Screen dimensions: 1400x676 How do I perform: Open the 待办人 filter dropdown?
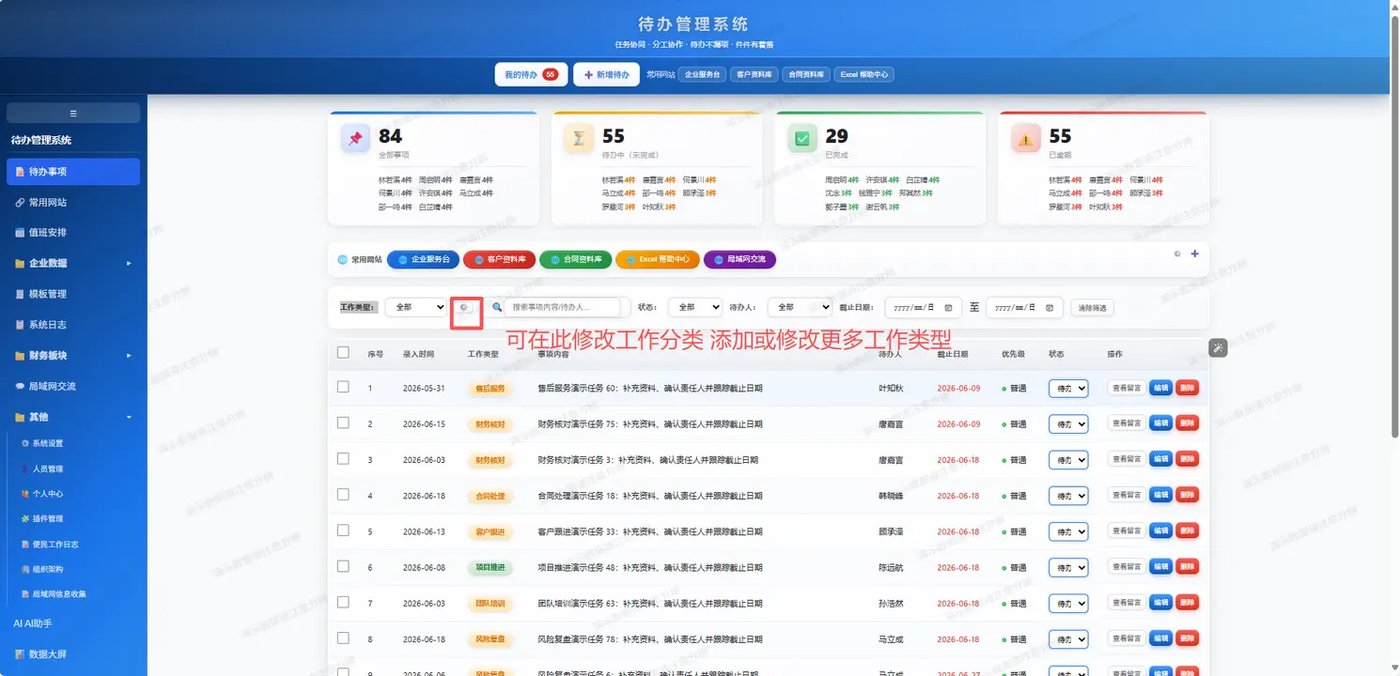click(800, 307)
